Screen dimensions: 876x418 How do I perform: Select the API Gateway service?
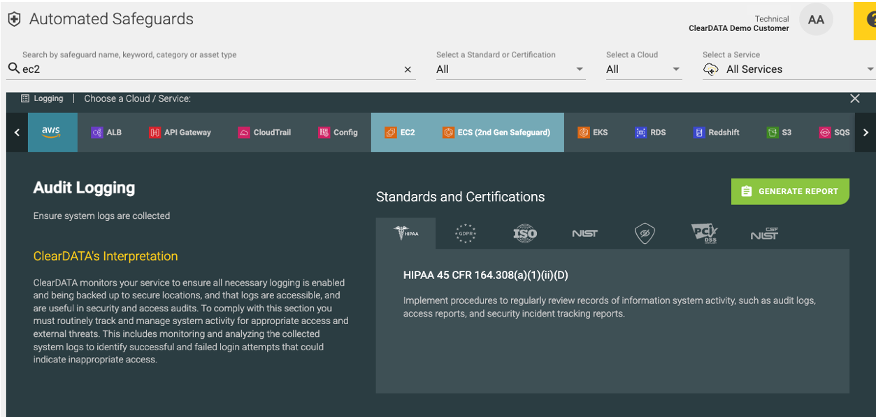coord(180,132)
